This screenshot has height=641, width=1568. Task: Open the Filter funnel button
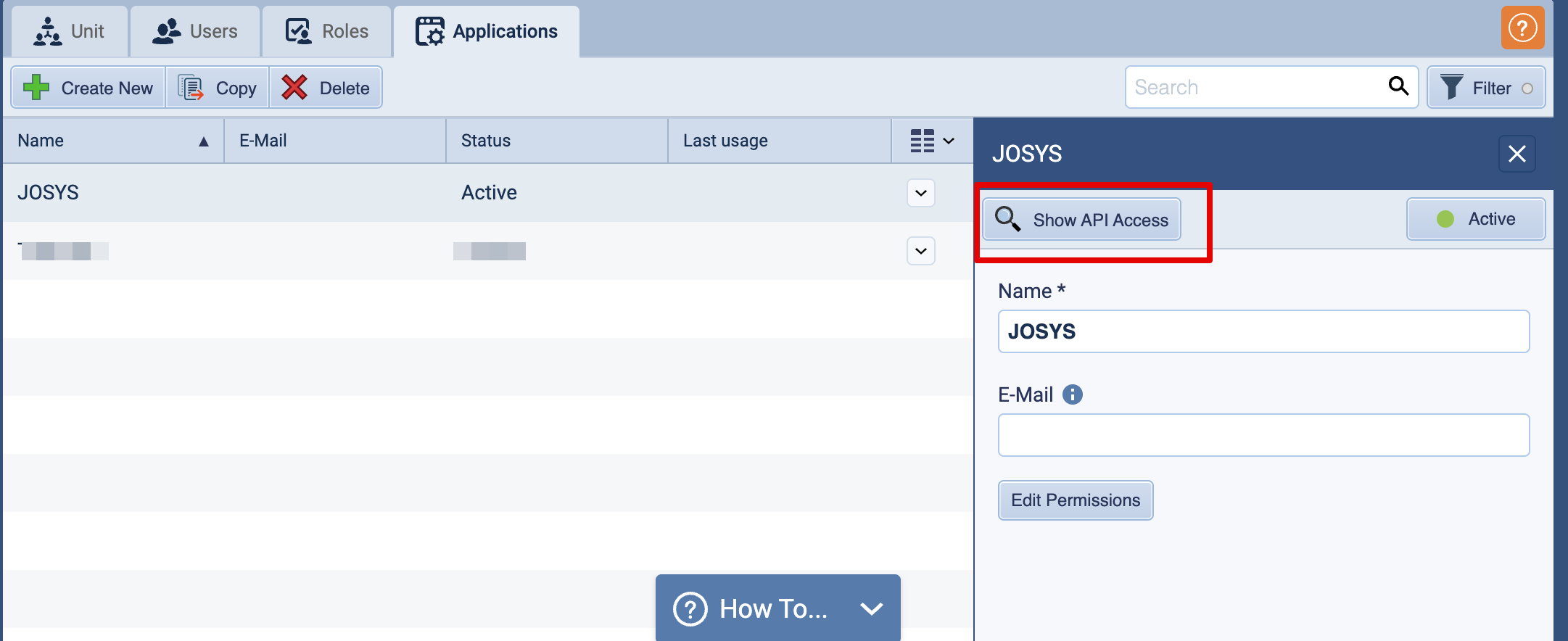(1485, 88)
